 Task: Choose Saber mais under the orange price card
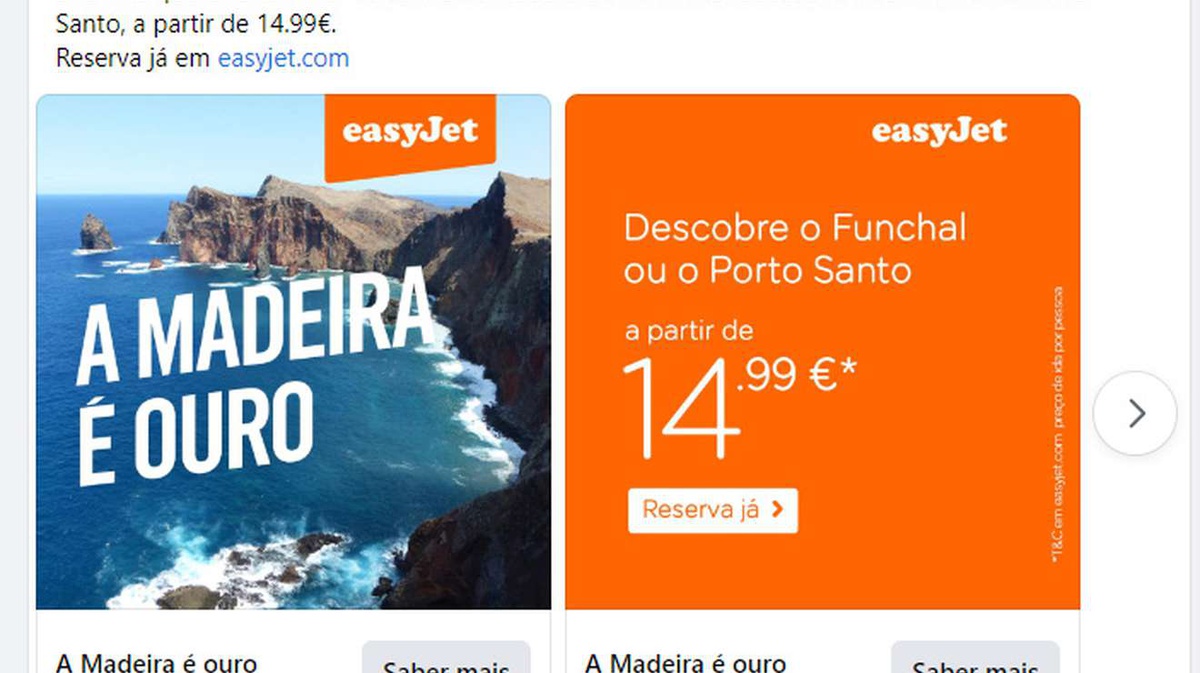[x=975, y=662]
